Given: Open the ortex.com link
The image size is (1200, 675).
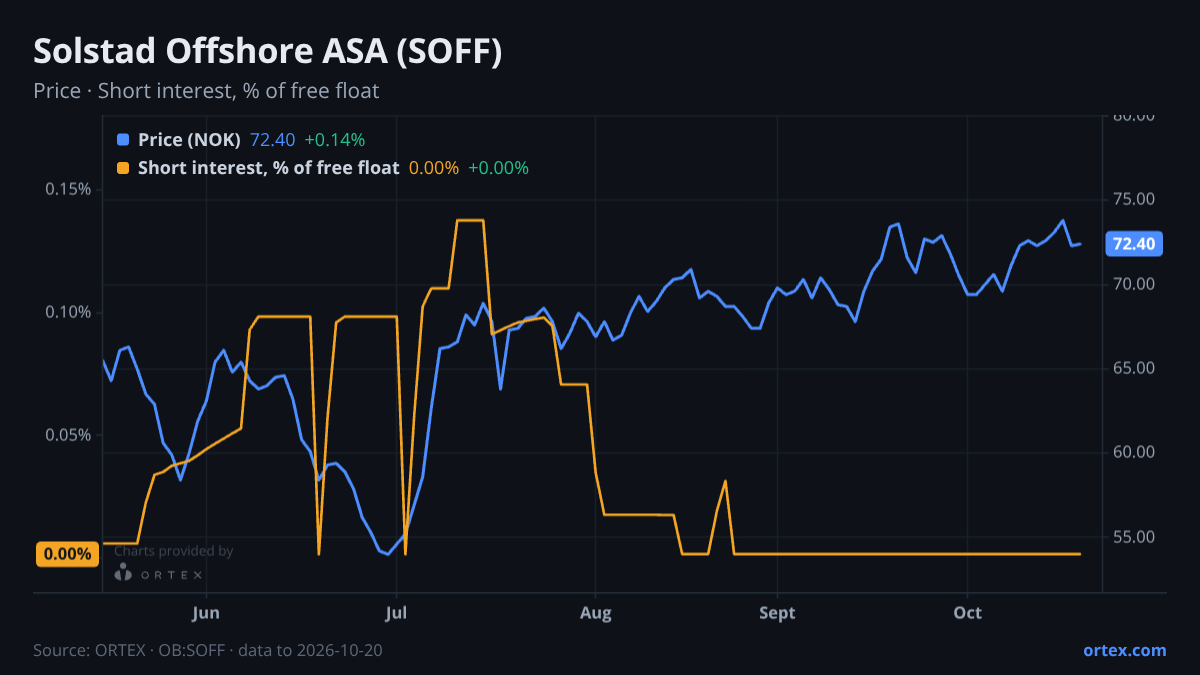Looking at the screenshot, I should click(x=1125, y=650).
